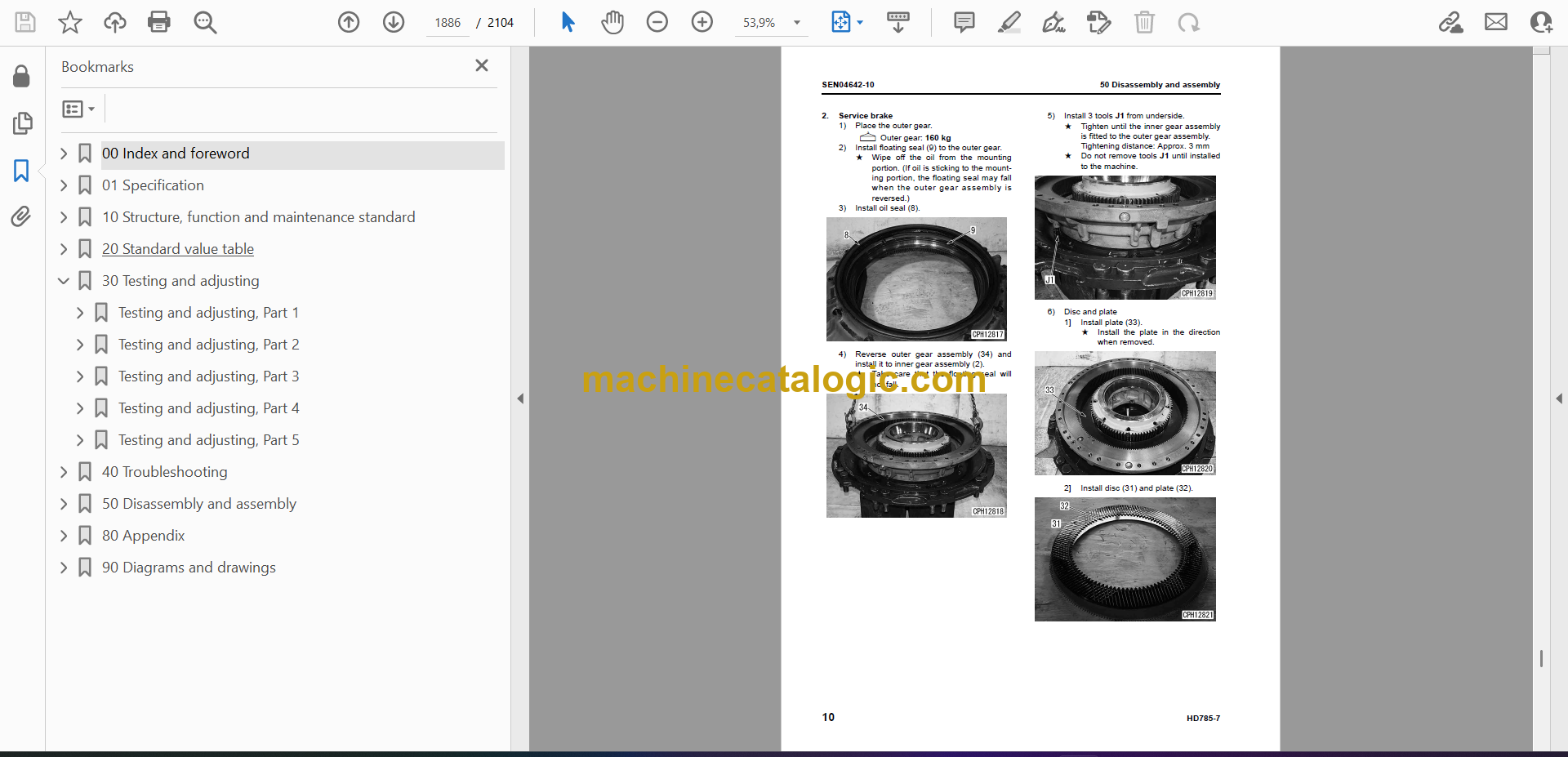Click the upload to cloud icon
Image resolution: width=1568 pixels, height=757 pixels.
pyautogui.click(x=115, y=22)
